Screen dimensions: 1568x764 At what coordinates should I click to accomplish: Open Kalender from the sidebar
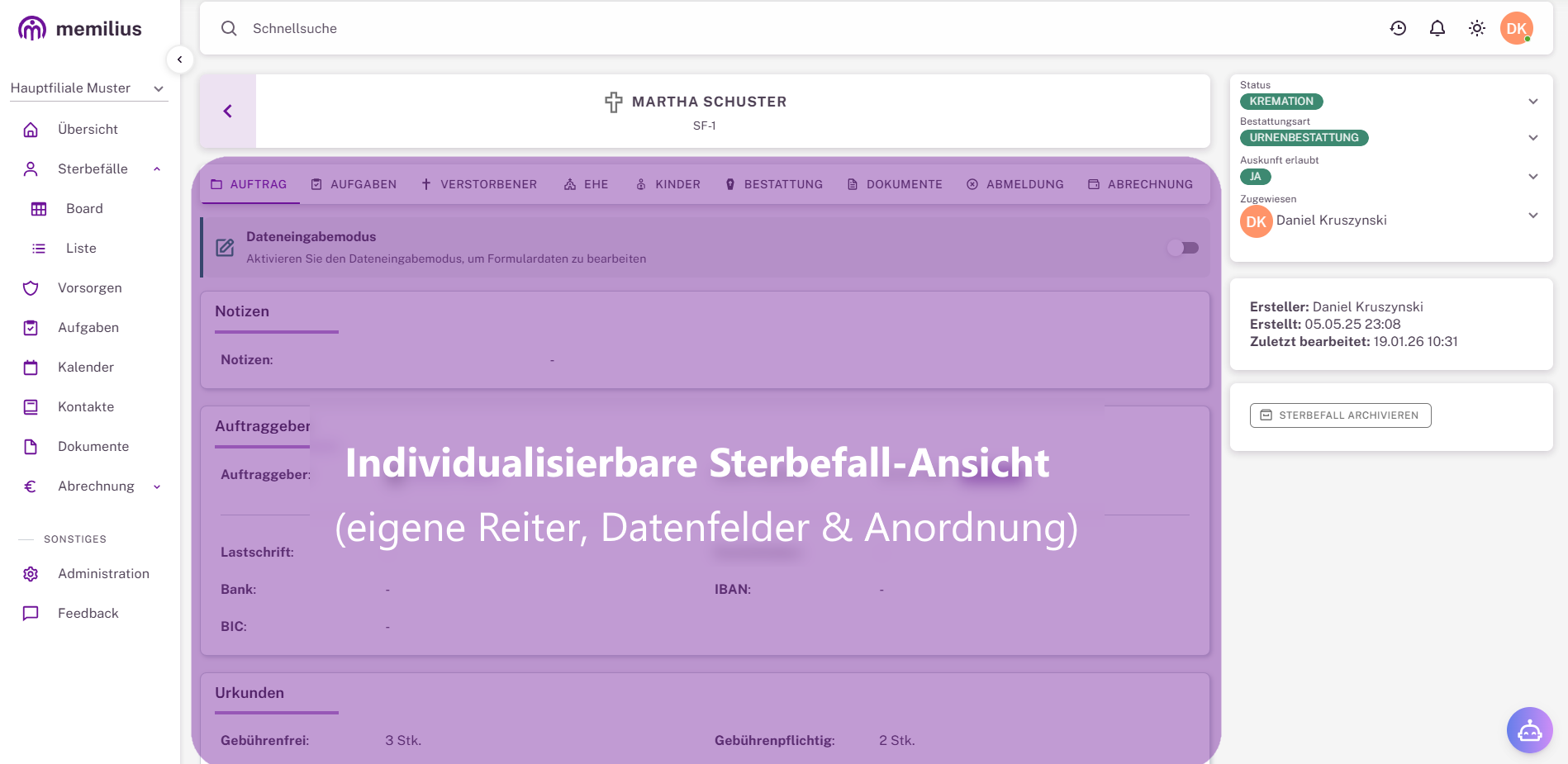point(86,368)
